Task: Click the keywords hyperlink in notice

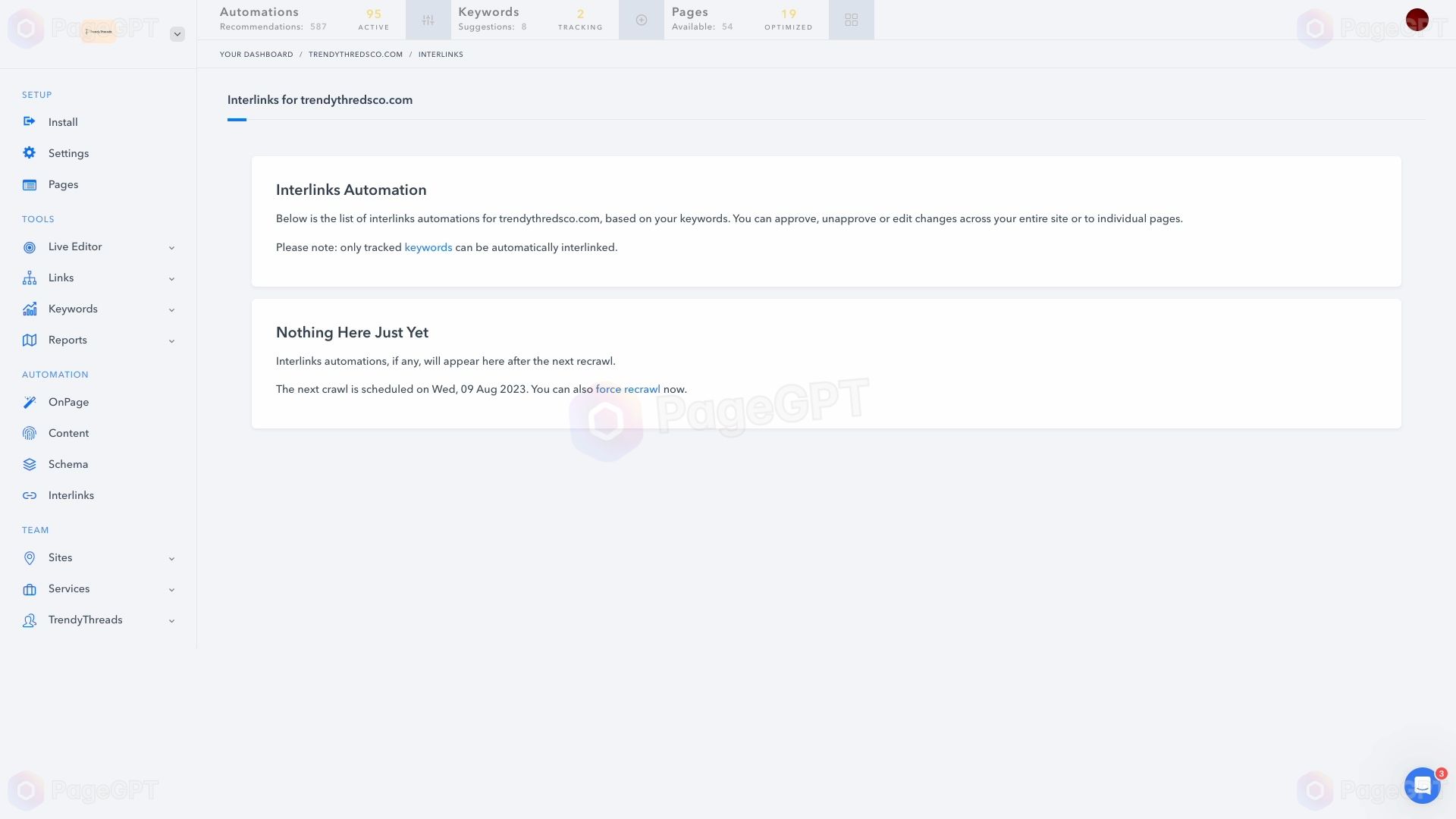Action: click(428, 247)
